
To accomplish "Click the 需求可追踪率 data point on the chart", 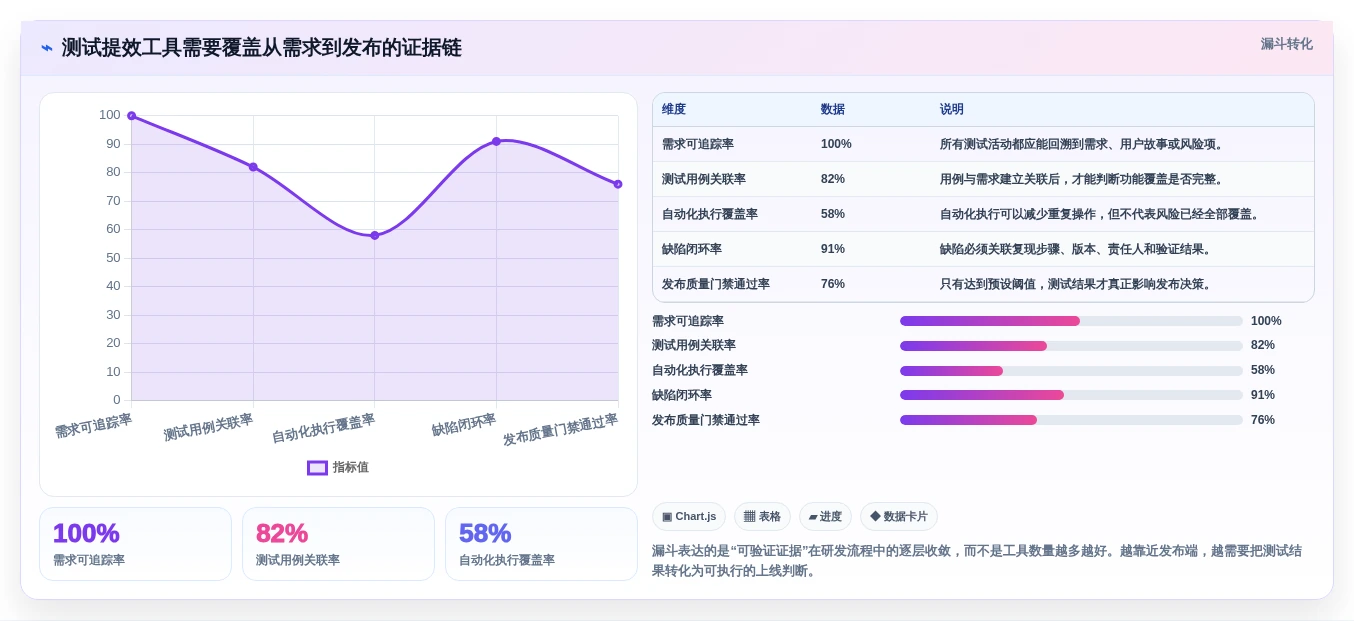I will 131,116.
